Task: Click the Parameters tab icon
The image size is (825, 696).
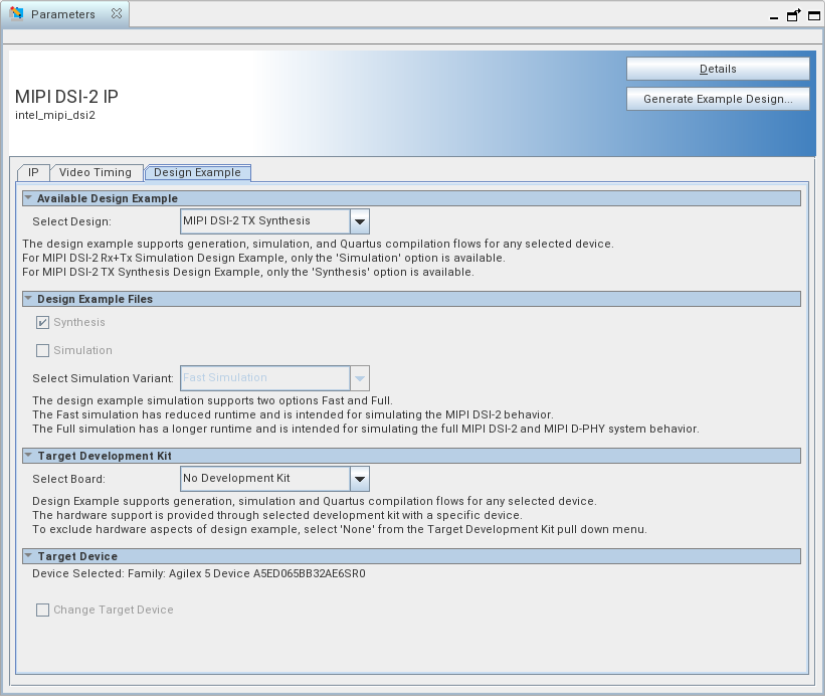Action: click(16, 14)
